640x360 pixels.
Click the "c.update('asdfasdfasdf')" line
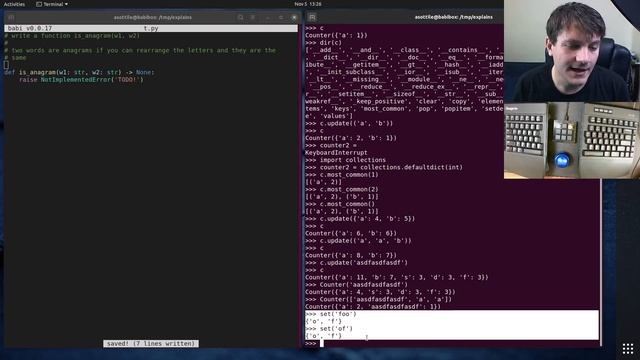pos(363,263)
